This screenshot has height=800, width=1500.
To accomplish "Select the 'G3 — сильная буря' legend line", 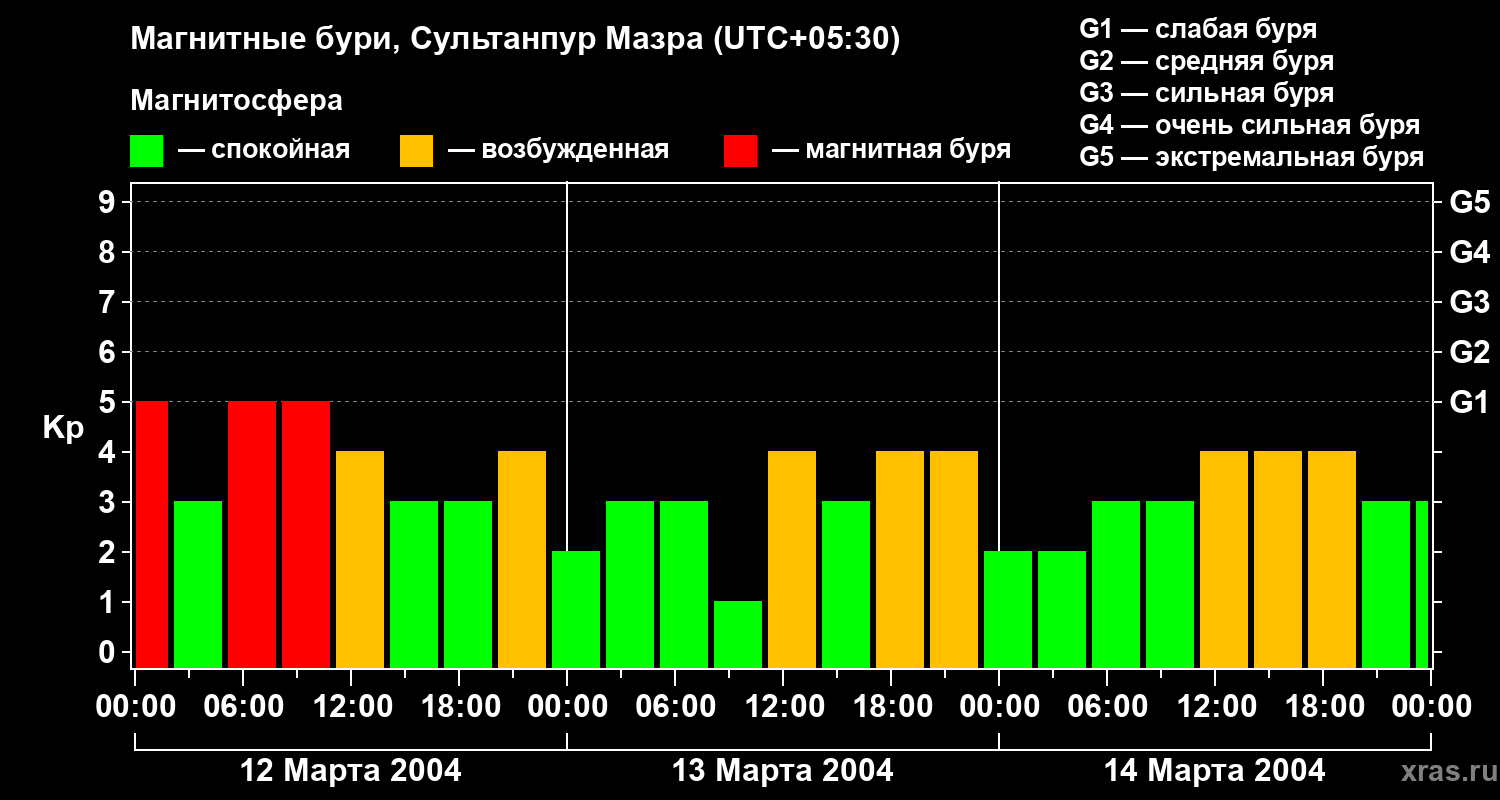I will pyautogui.click(x=1207, y=93).
